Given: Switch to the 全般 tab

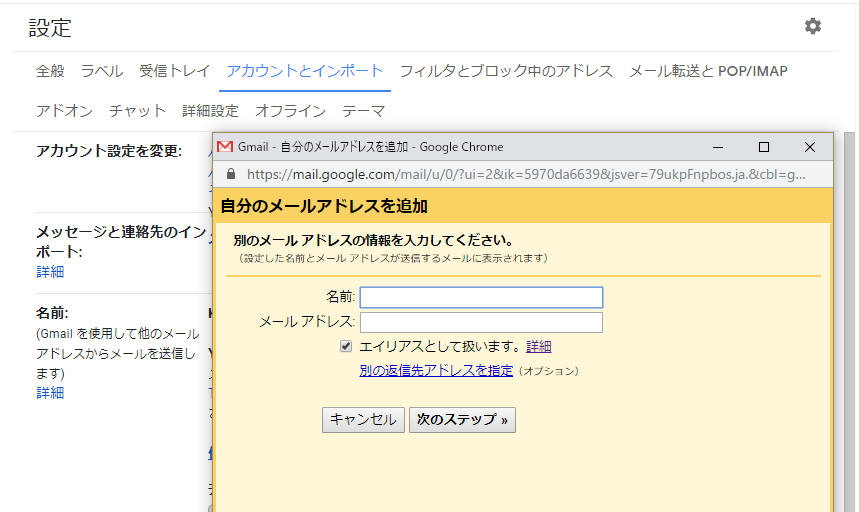Looking at the screenshot, I should click(x=50, y=71).
